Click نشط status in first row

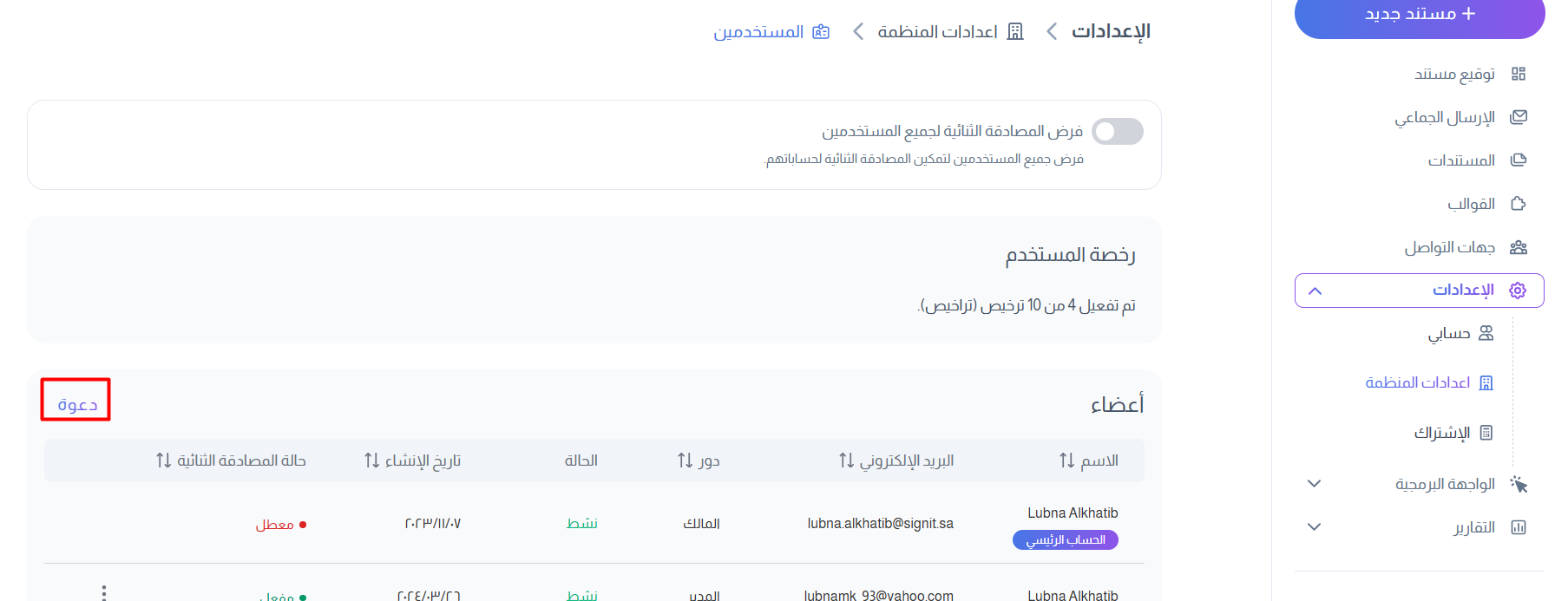click(581, 524)
